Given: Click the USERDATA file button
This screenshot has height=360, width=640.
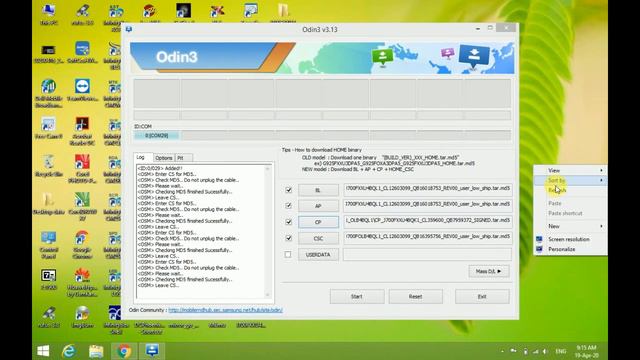Looking at the screenshot, I should point(318,254).
